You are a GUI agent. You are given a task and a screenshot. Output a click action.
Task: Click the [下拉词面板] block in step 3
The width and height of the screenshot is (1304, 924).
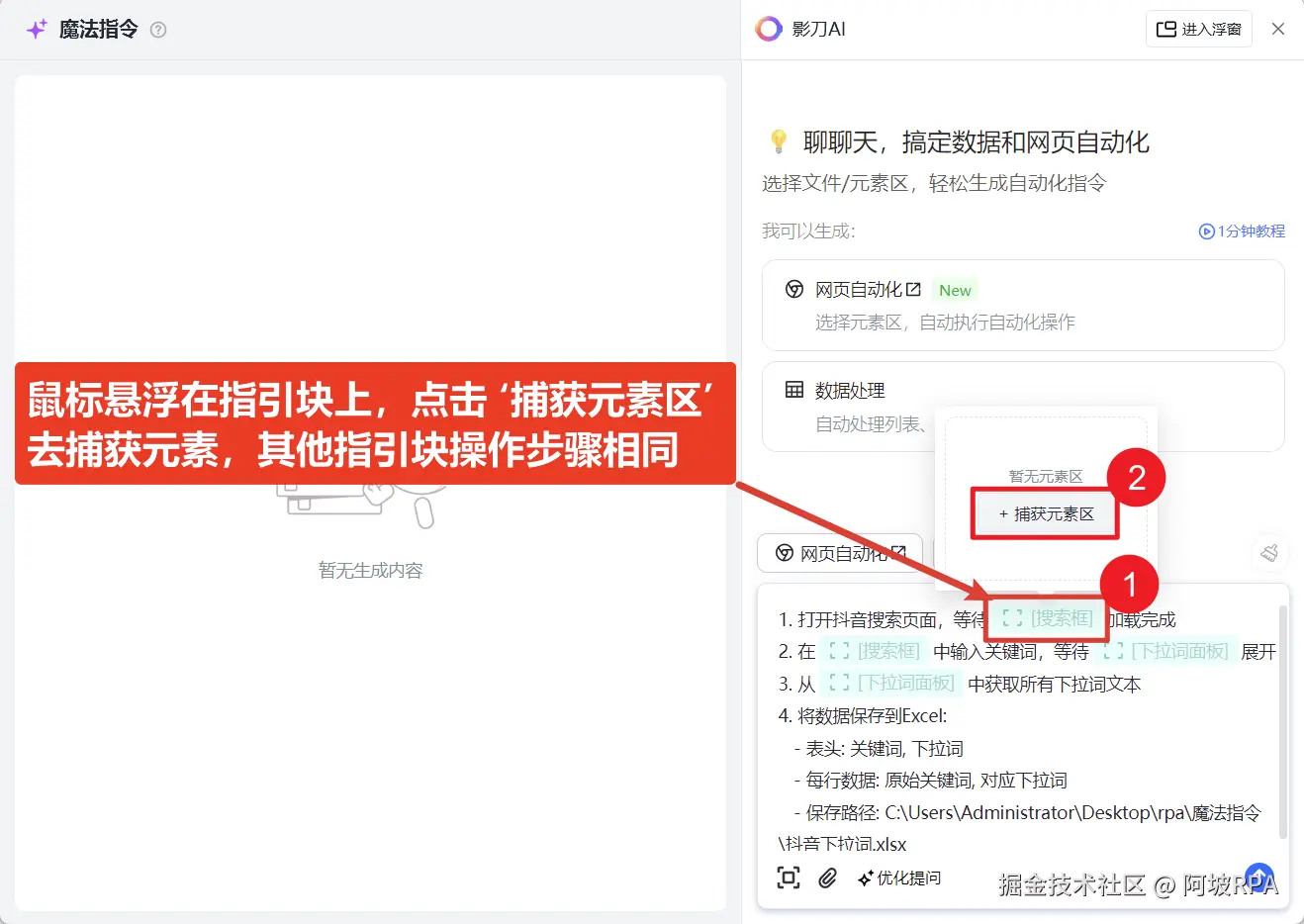[x=891, y=684]
